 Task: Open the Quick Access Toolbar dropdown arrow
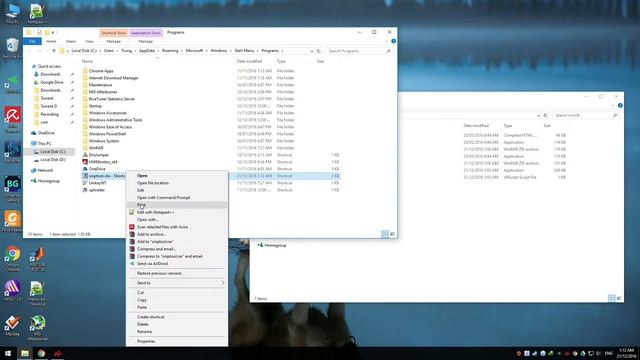53,32
